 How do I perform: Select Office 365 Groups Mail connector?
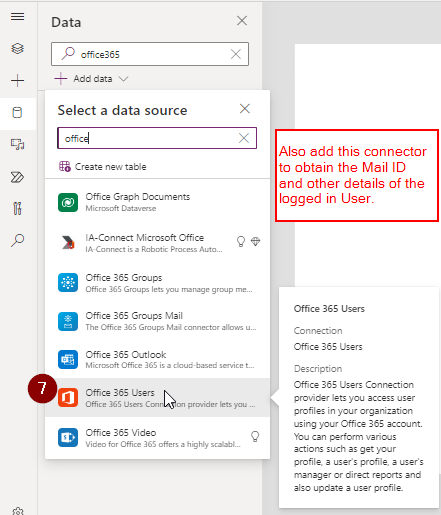157,321
